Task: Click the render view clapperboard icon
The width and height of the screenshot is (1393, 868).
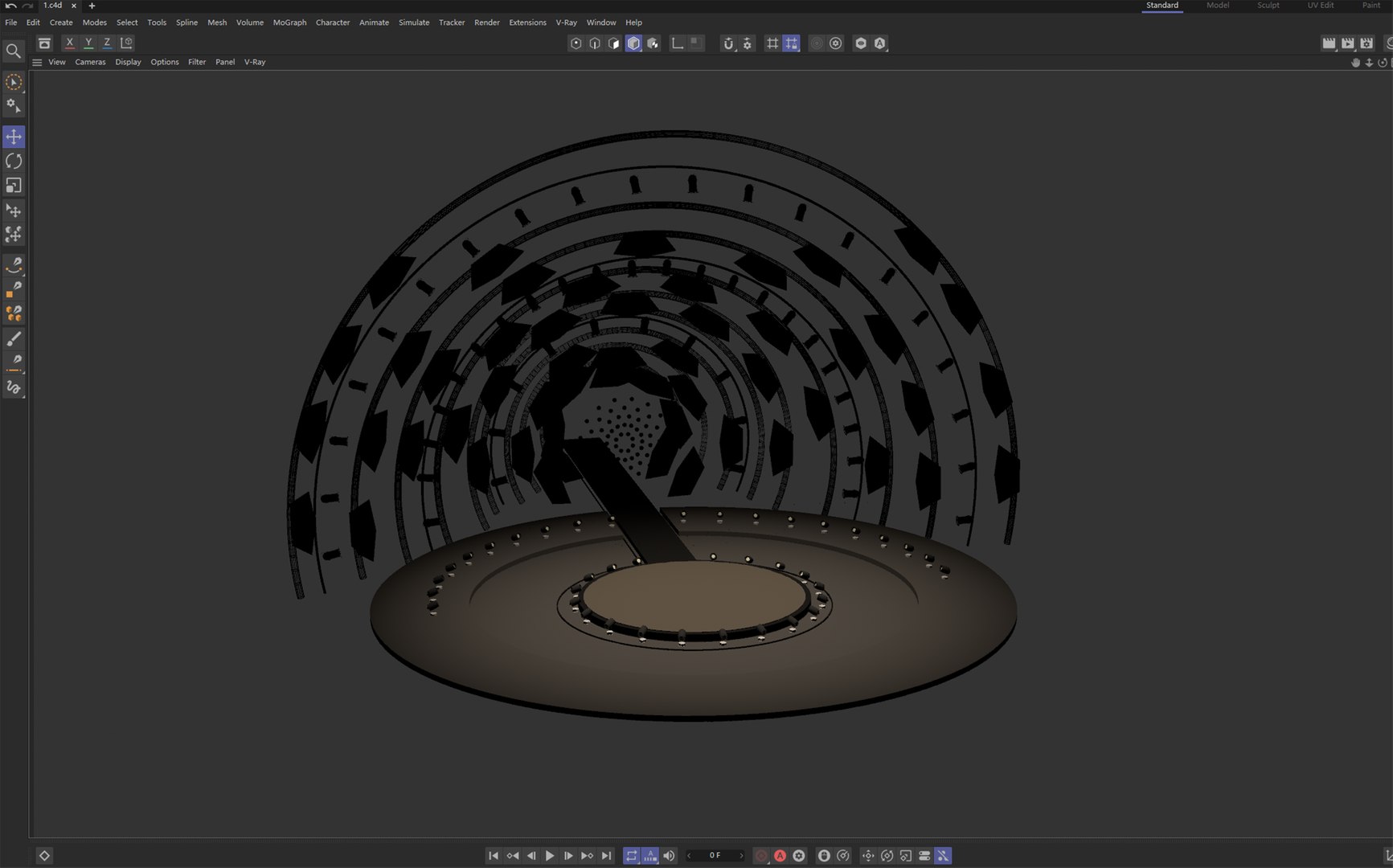Action: [x=1329, y=43]
